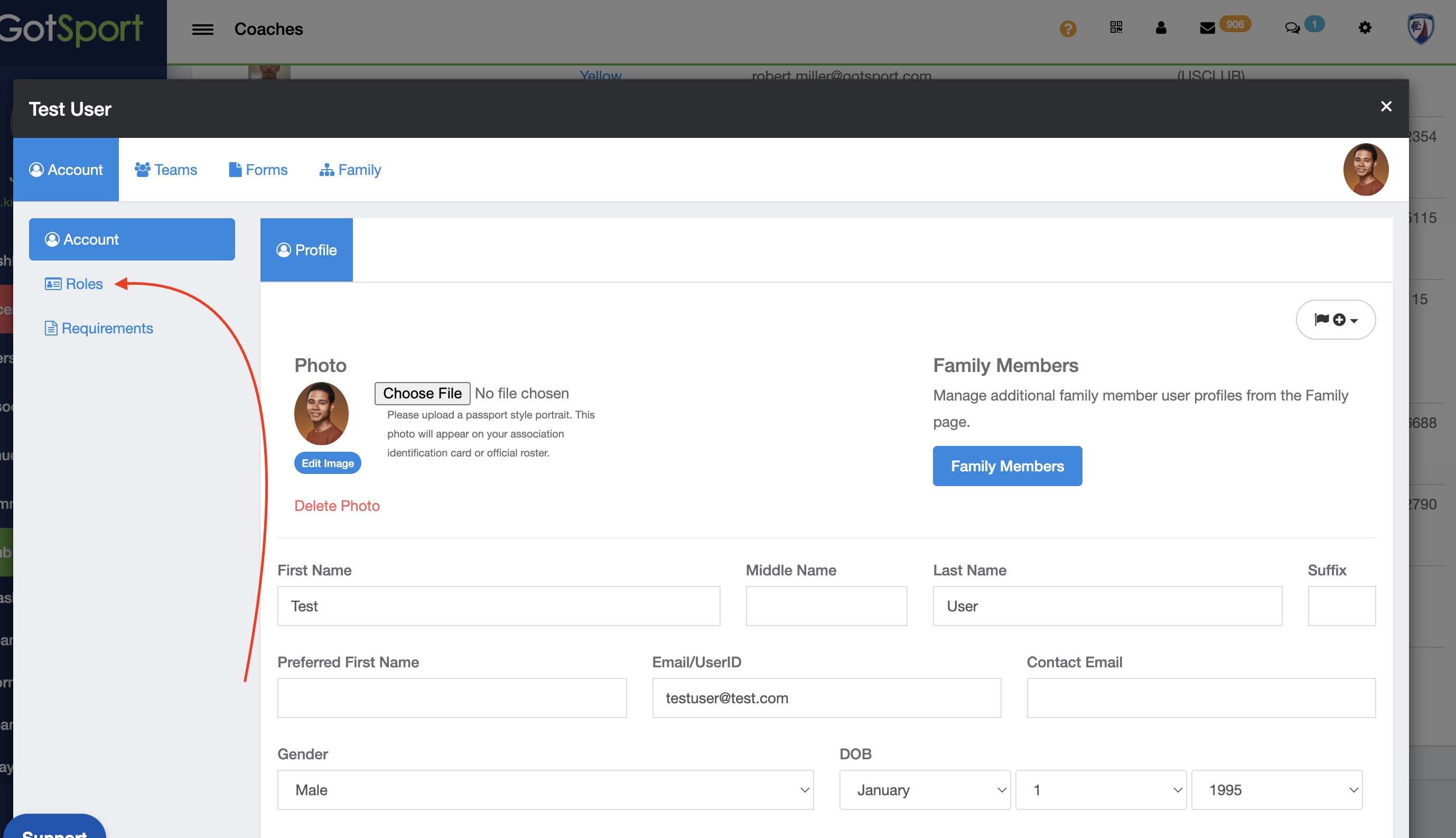
Task: Open the DOB day dropdown
Action: (x=1100, y=789)
